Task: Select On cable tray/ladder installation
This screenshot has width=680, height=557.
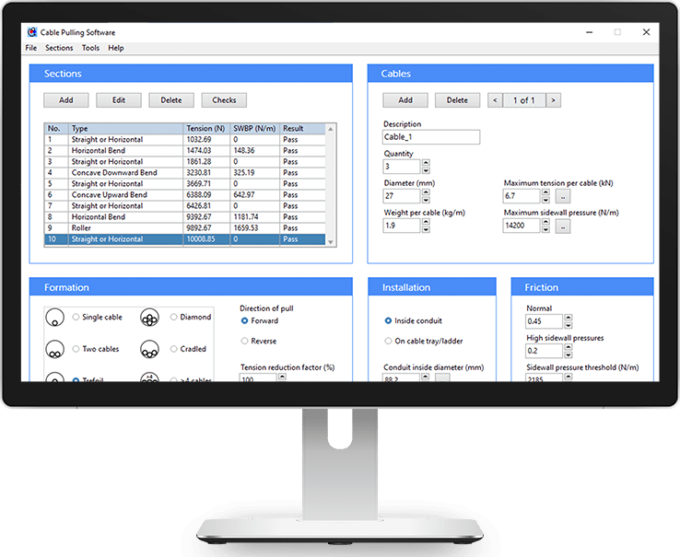Action: coord(388,341)
